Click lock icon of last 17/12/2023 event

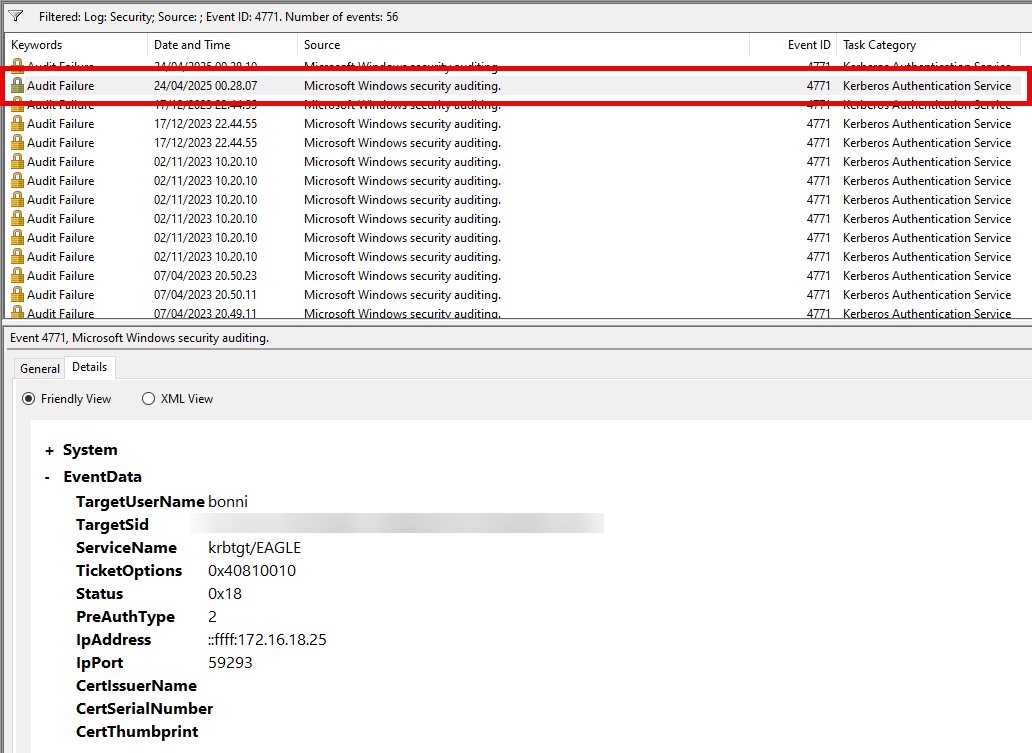click(17, 143)
